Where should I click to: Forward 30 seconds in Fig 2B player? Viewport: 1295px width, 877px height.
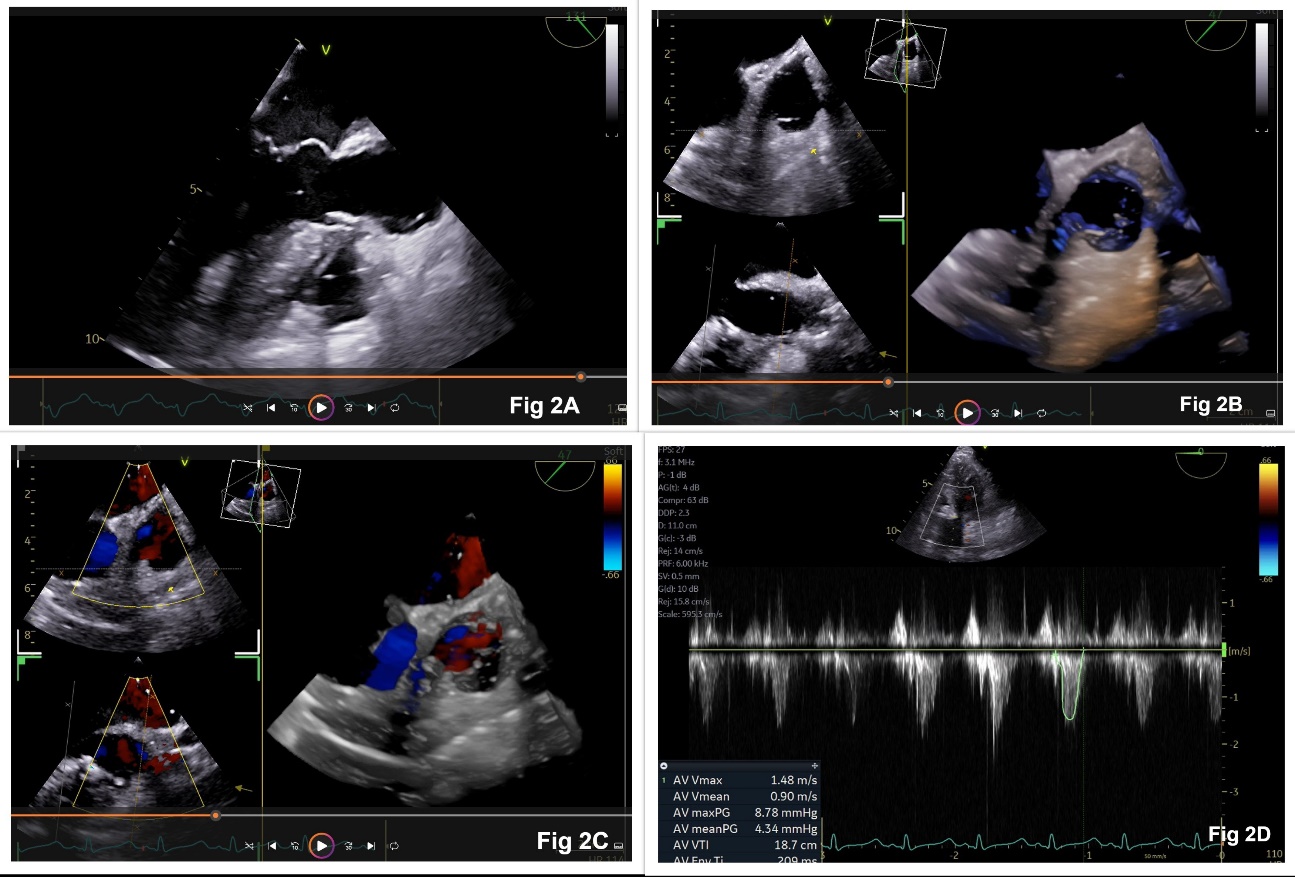[994, 412]
